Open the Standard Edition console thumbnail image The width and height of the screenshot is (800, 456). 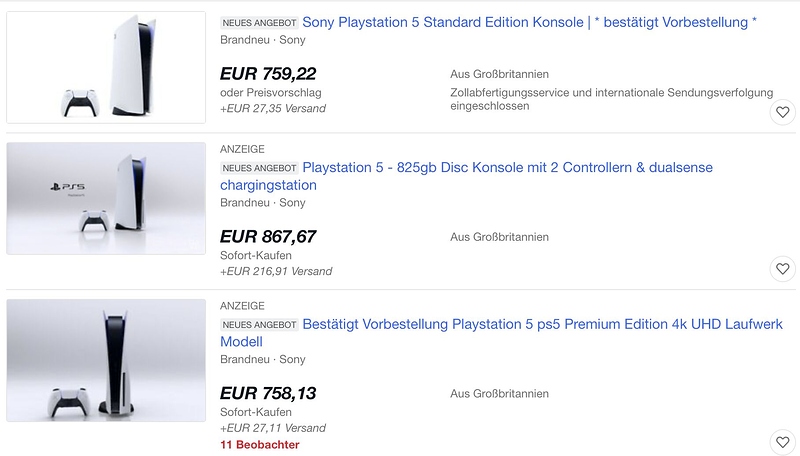(x=106, y=66)
